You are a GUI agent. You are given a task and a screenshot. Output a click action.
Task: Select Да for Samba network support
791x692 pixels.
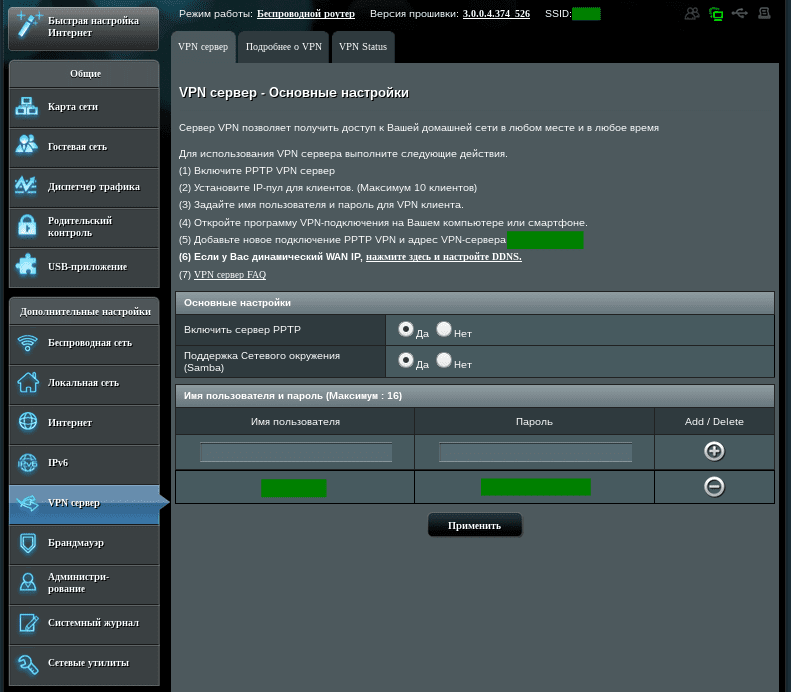pos(406,360)
